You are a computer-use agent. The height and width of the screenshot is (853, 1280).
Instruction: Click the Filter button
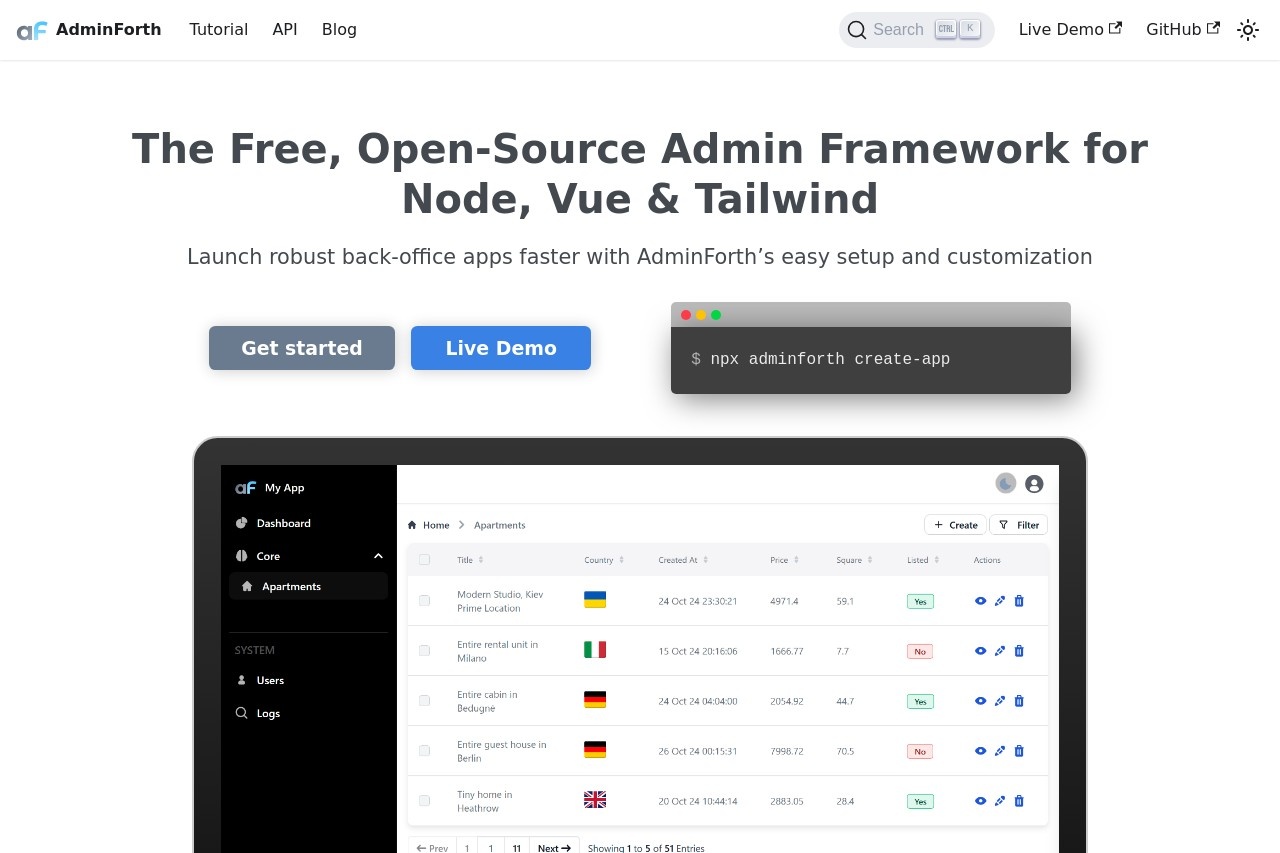(1018, 525)
